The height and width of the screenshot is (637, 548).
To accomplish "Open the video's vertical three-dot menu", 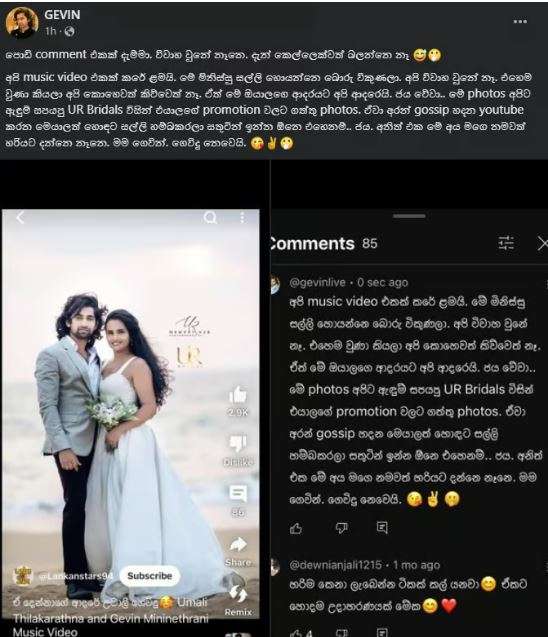I will coord(243,218).
